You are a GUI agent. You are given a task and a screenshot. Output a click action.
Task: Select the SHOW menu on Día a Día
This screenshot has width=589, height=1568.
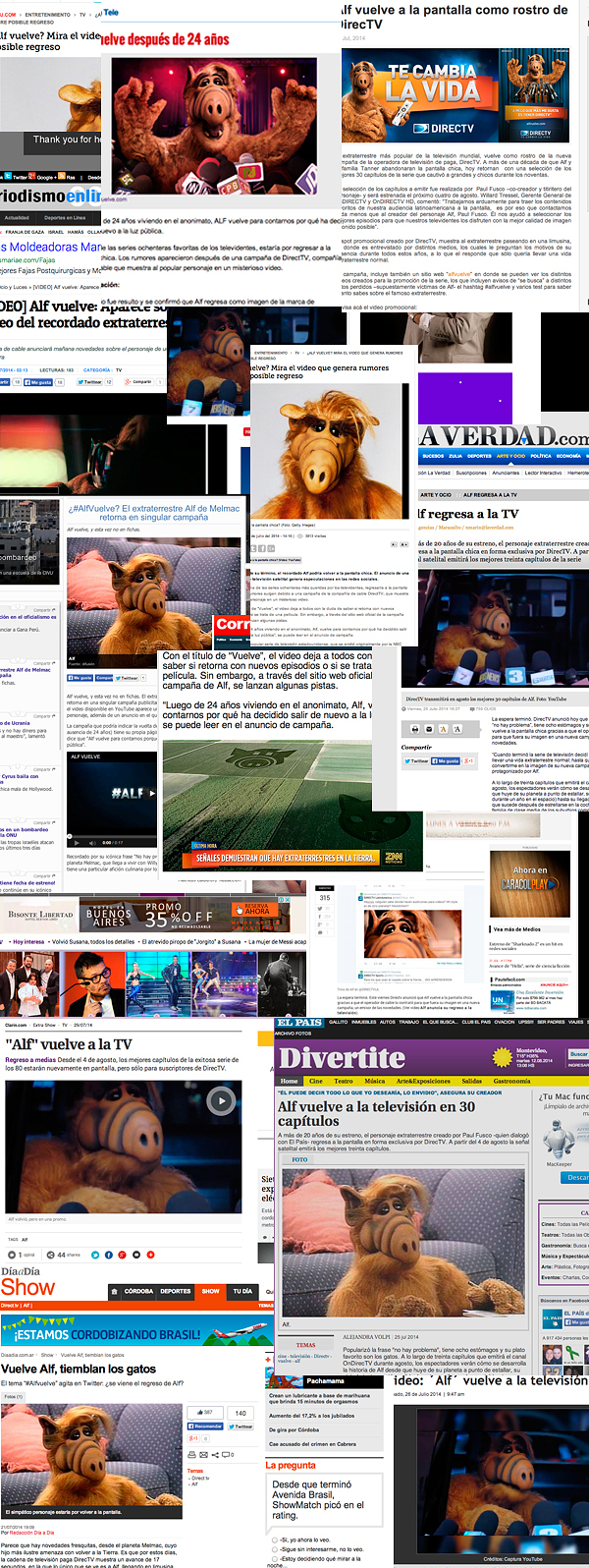211,1291
